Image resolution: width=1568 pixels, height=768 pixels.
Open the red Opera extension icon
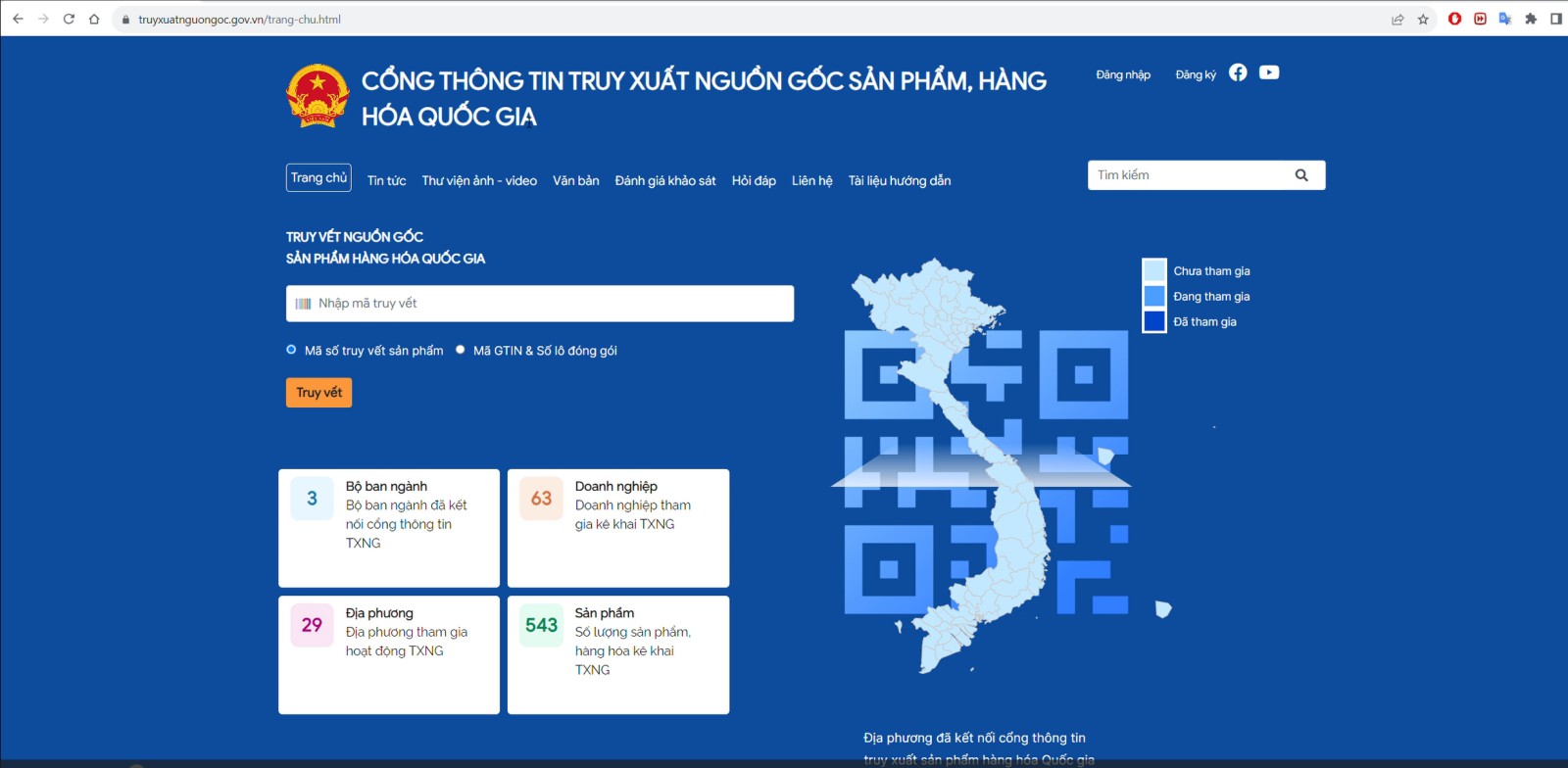(x=1455, y=19)
